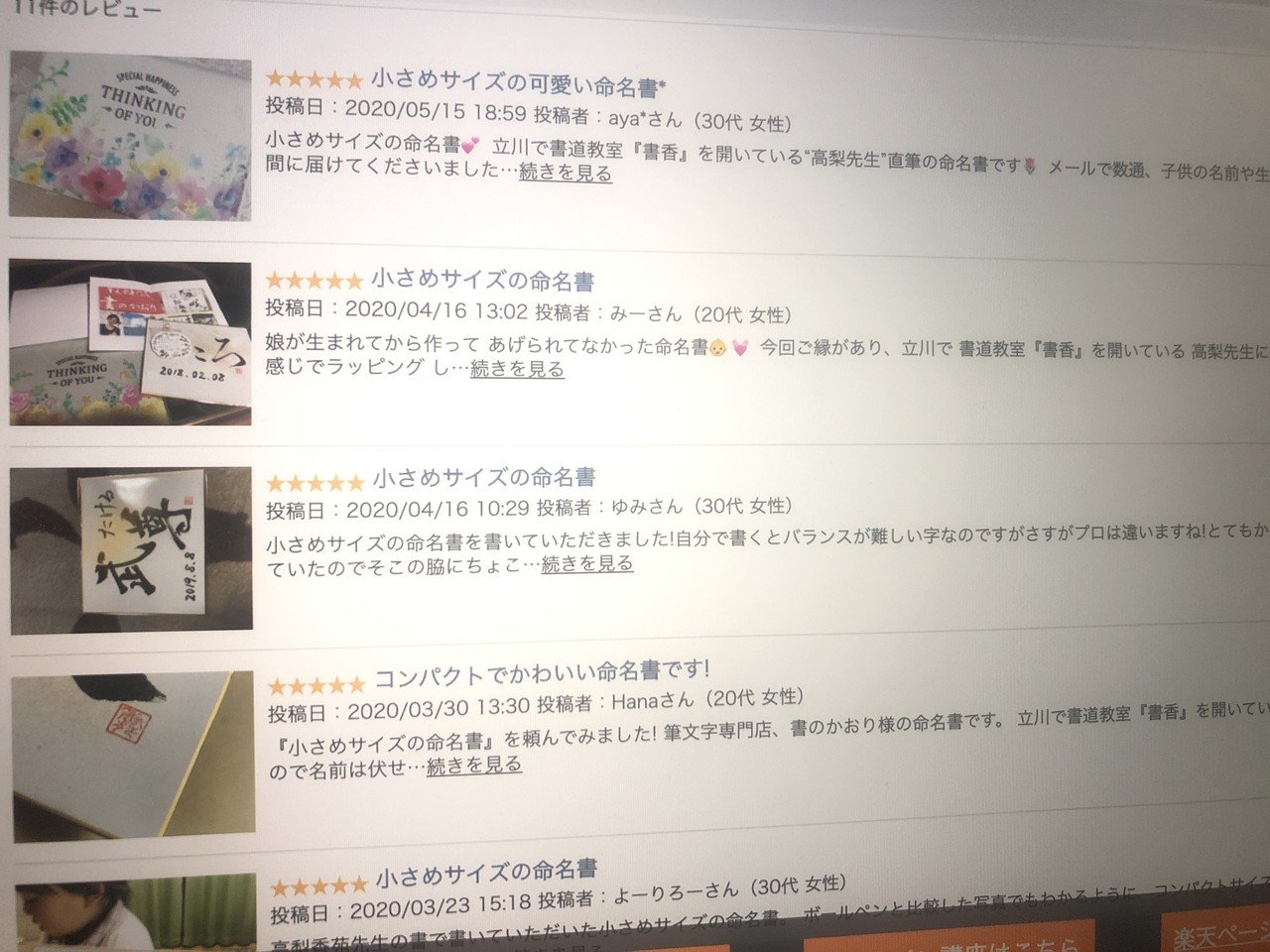This screenshot has width=1270, height=952.
Task: Open the calligraphy artwork thumbnail dated 2019.8.8
Action: [x=131, y=548]
